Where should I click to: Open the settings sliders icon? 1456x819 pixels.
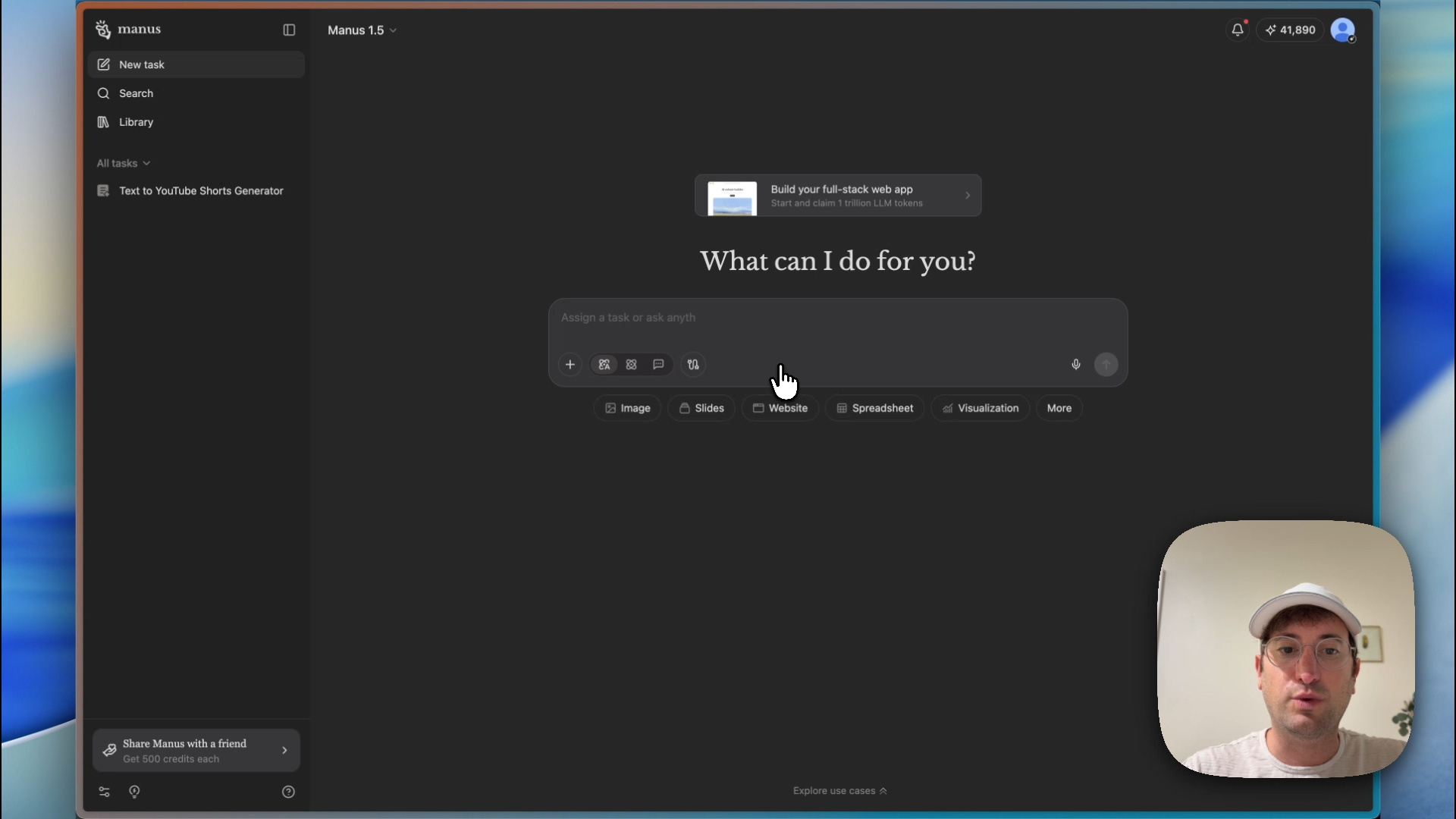105,791
